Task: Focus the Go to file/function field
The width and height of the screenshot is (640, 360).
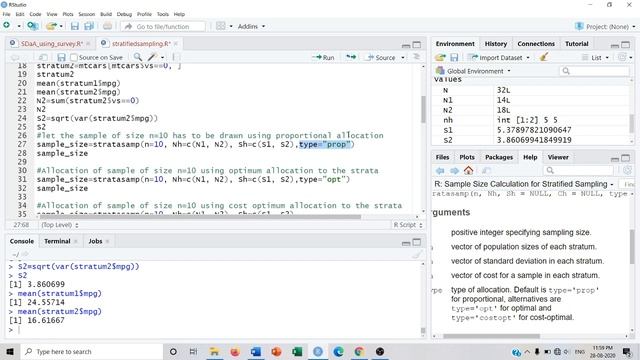Action: [x=163, y=27]
